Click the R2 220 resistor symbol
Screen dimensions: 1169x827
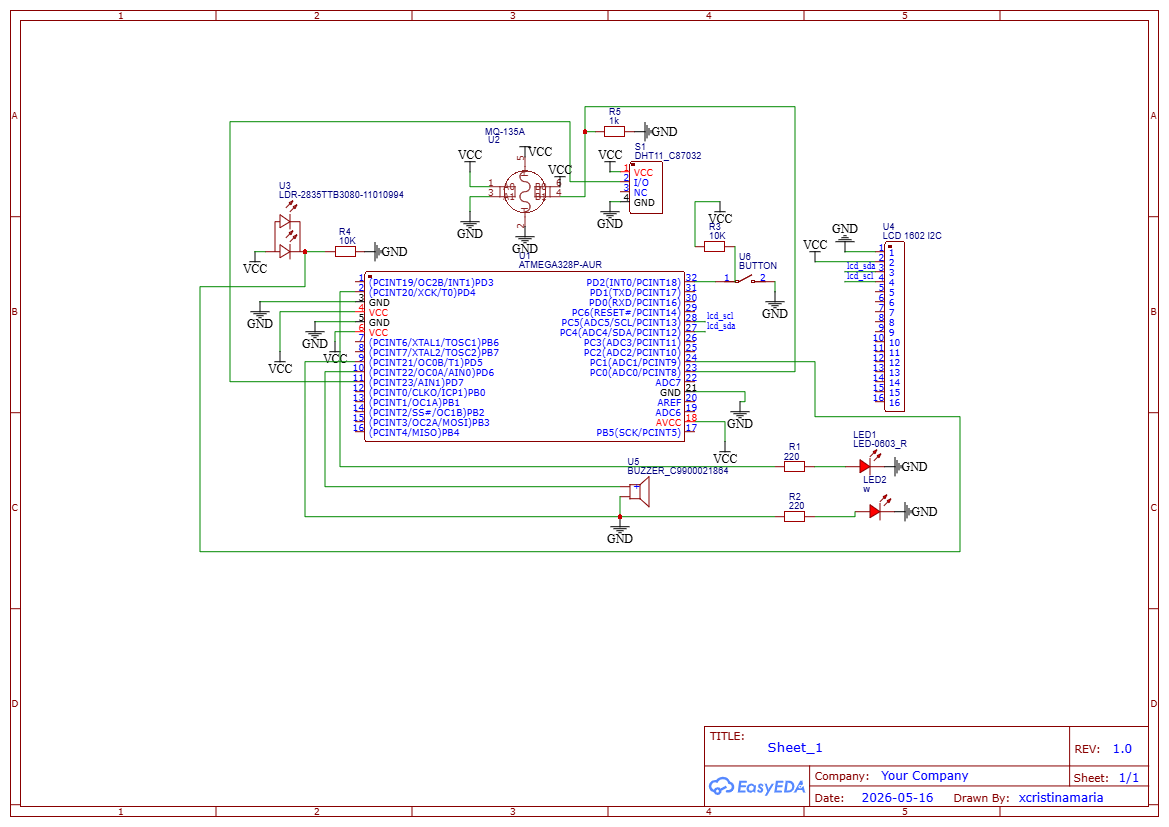[x=794, y=516]
